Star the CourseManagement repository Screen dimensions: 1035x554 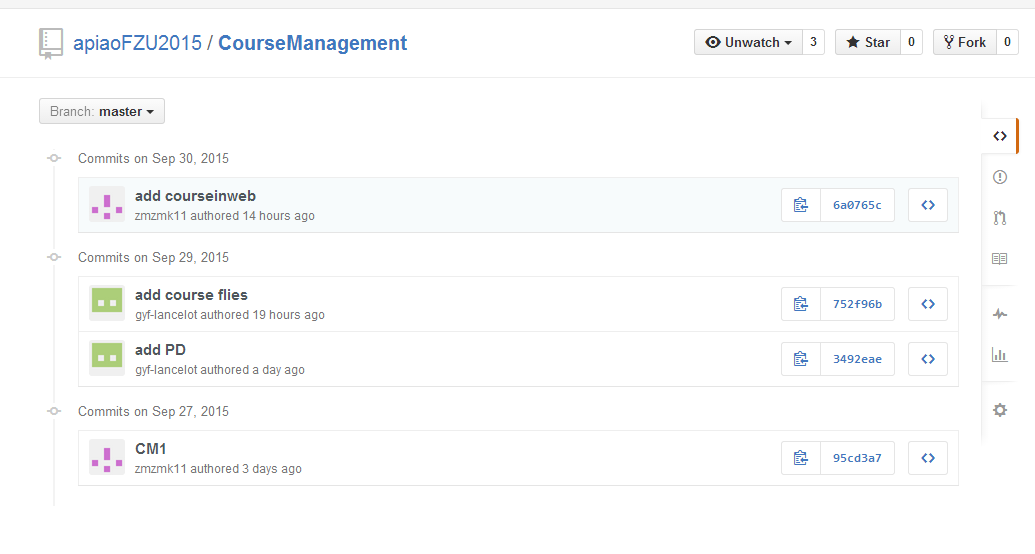click(868, 42)
